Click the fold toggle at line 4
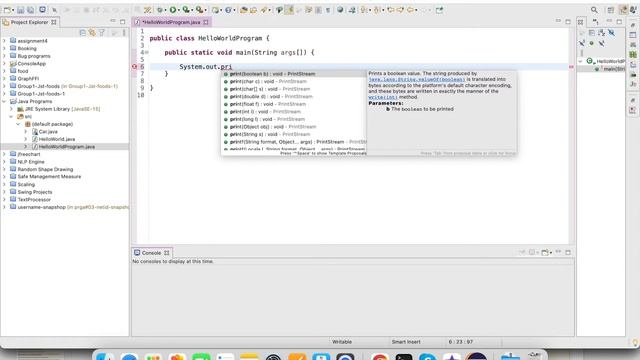This screenshot has height=360, width=640. pos(147,52)
